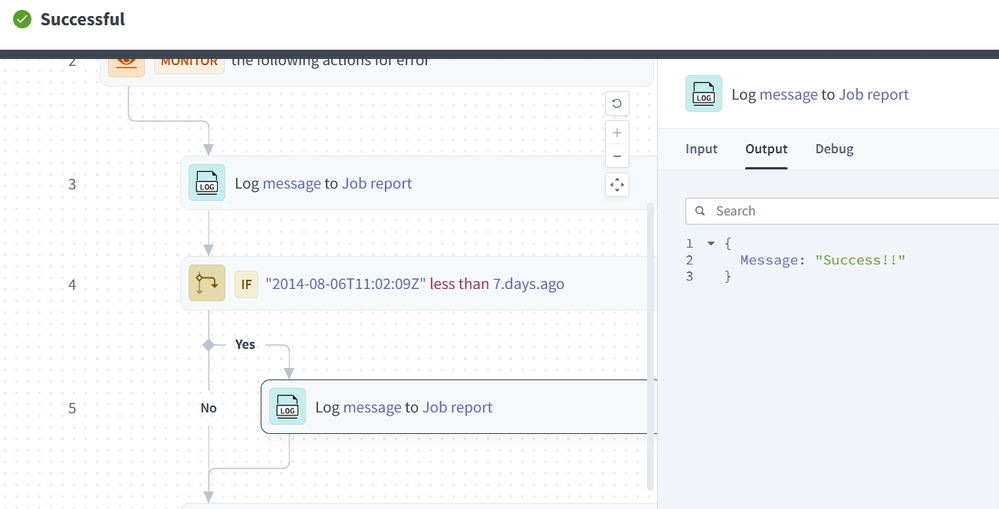Switch to the Output tab
This screenshot has height=509, width=999.
tap(766, 149)
